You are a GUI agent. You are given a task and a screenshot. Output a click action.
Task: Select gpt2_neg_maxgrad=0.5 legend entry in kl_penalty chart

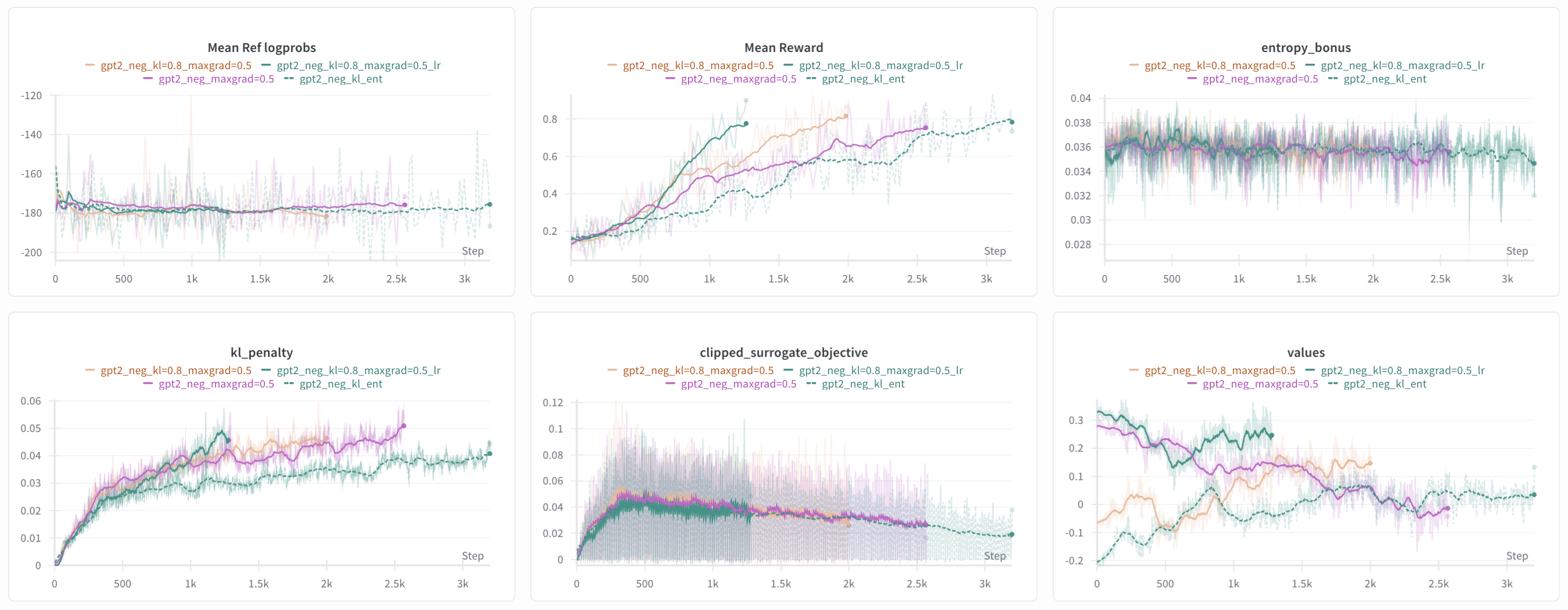(x=216, y=384)
